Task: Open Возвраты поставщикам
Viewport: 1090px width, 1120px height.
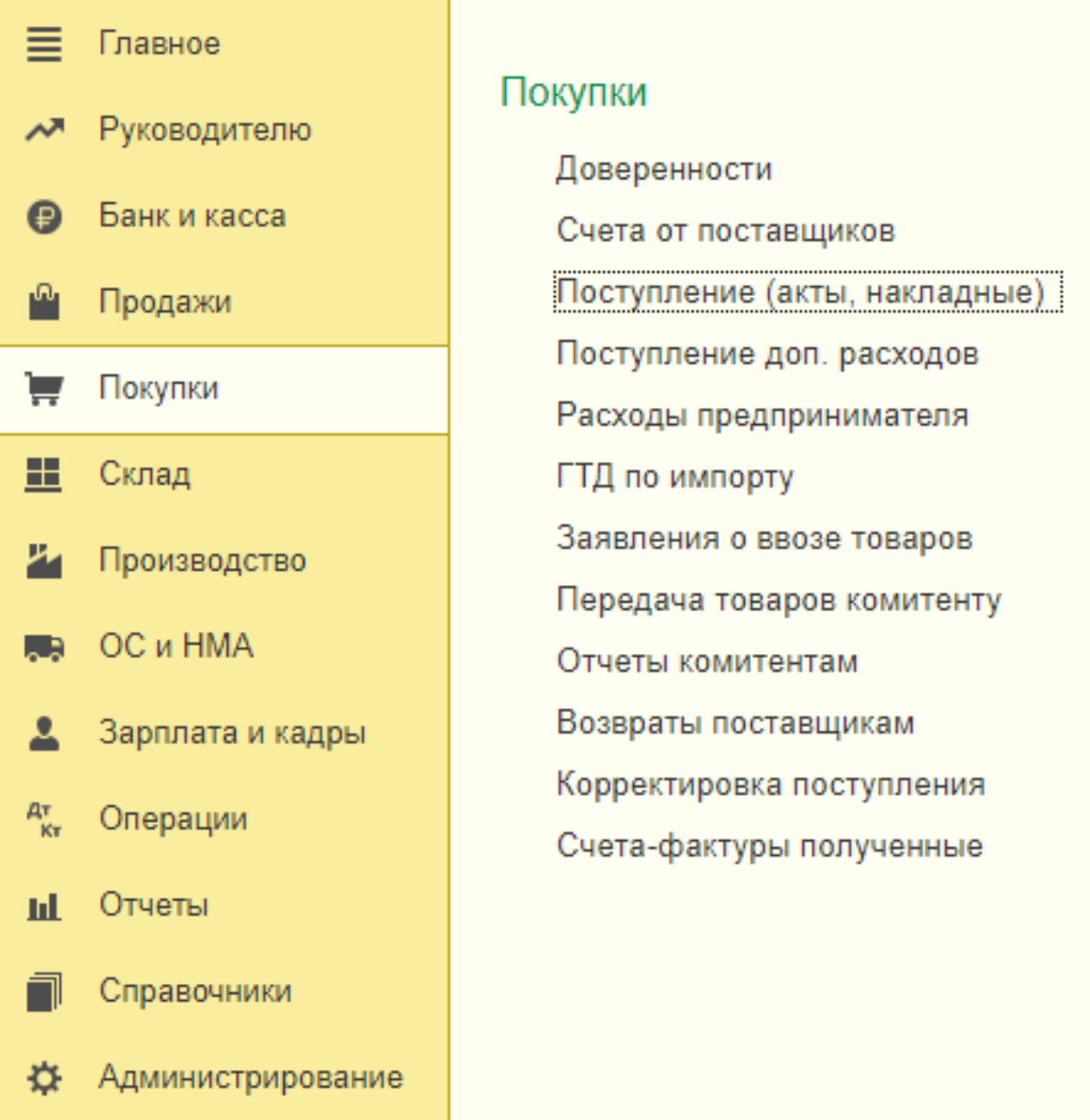Action: pyautogui.click(x=735, y=723)
